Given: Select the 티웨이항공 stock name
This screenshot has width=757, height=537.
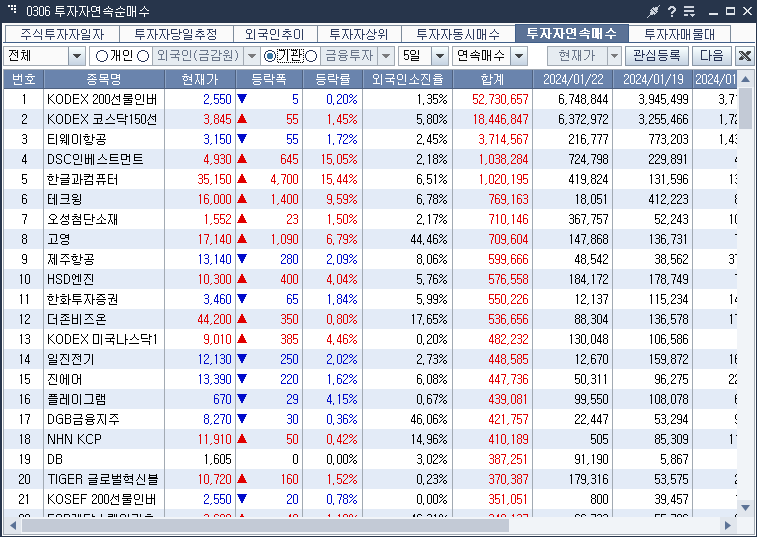Looking at the screenshot, I should (x=76, y=140).
